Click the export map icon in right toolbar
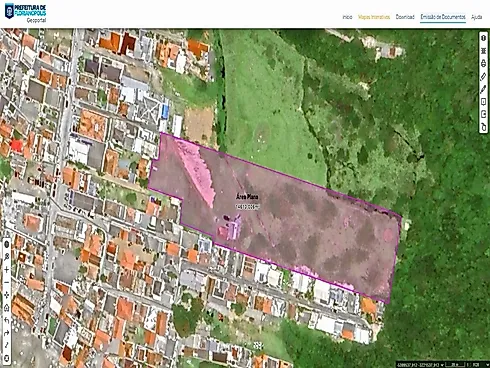This screenshot has width=490, height=368. click(x=484, y=114)
